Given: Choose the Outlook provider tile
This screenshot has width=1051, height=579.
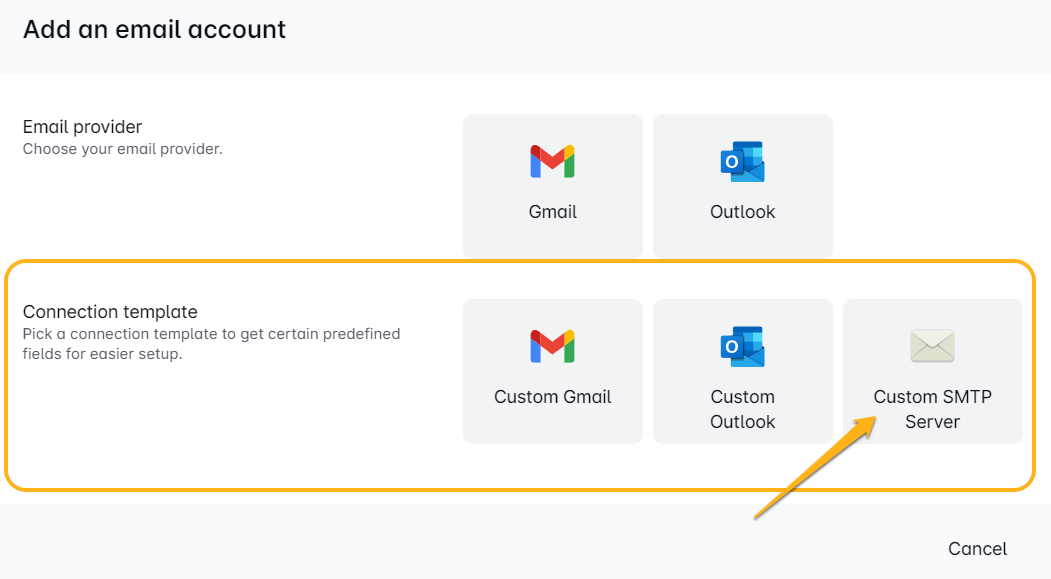Looking at the screenshot, I should 742,186.
